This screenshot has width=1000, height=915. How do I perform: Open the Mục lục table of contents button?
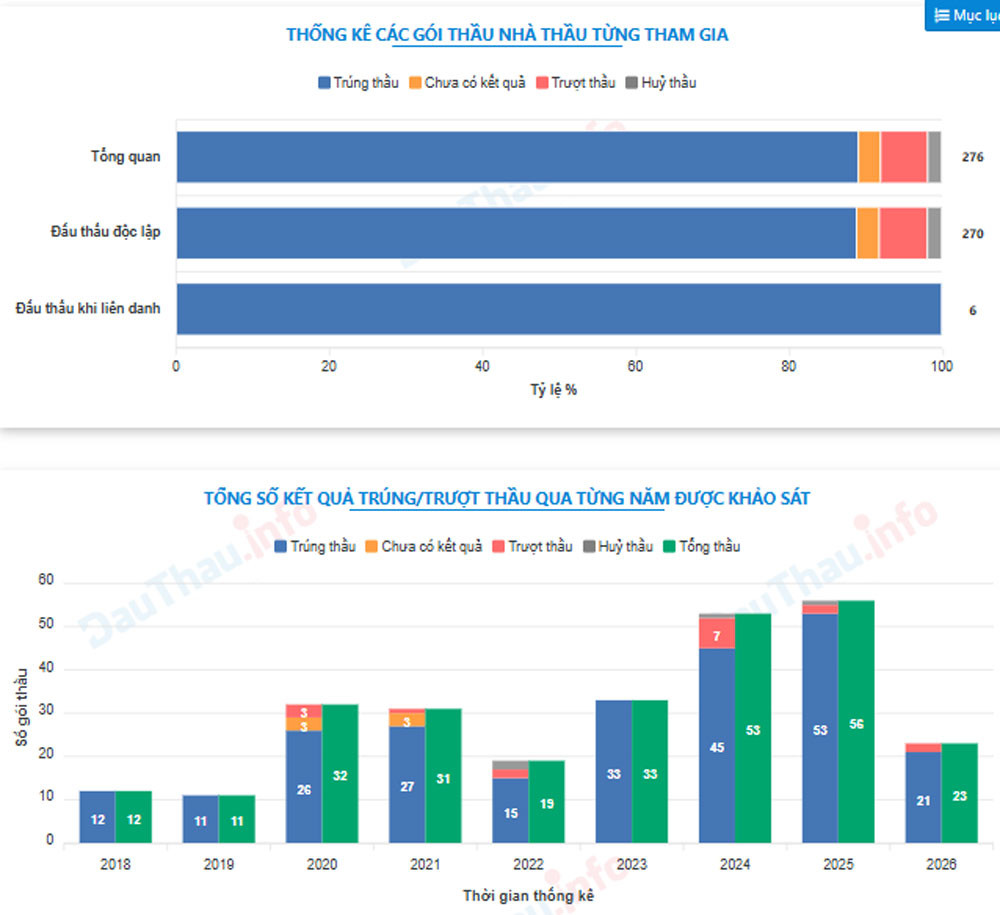click(x=963, y=15)
